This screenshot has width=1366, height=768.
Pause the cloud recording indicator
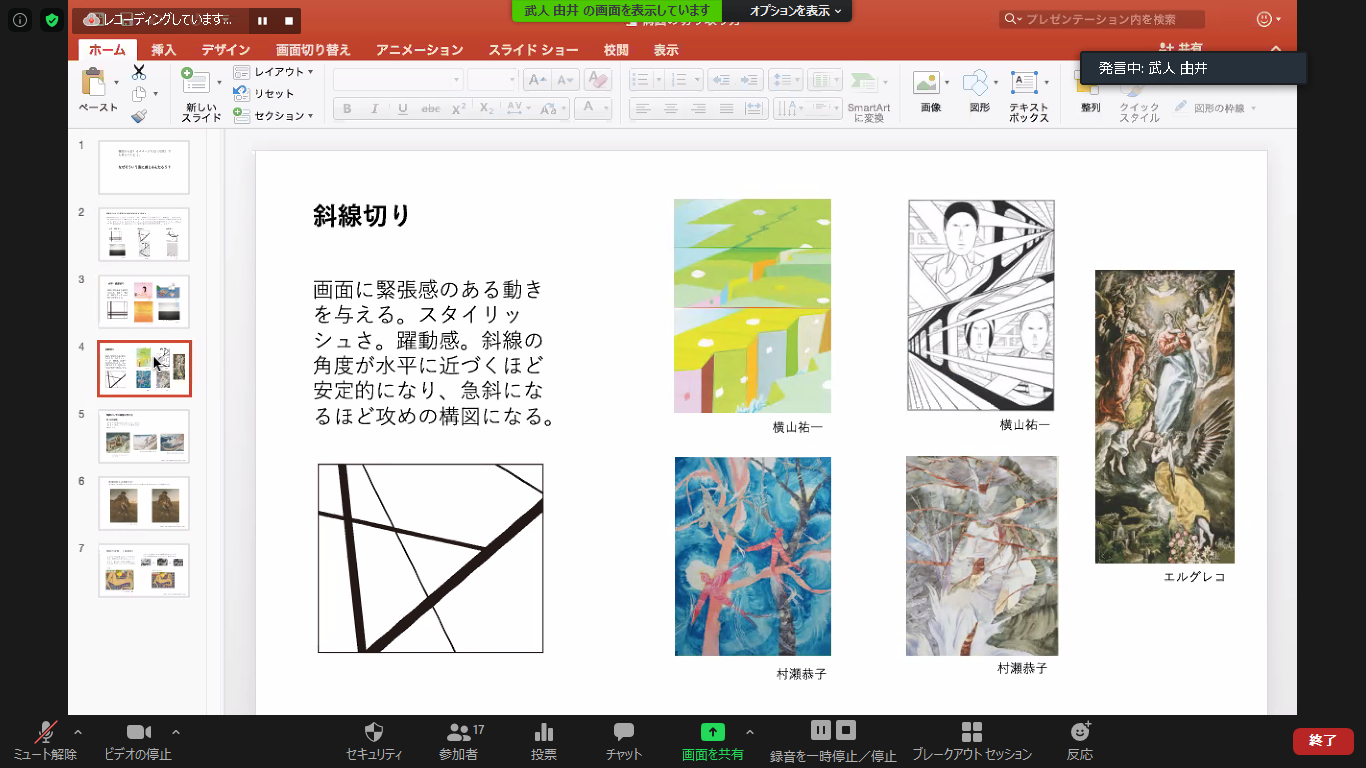(x=262, y=20)
